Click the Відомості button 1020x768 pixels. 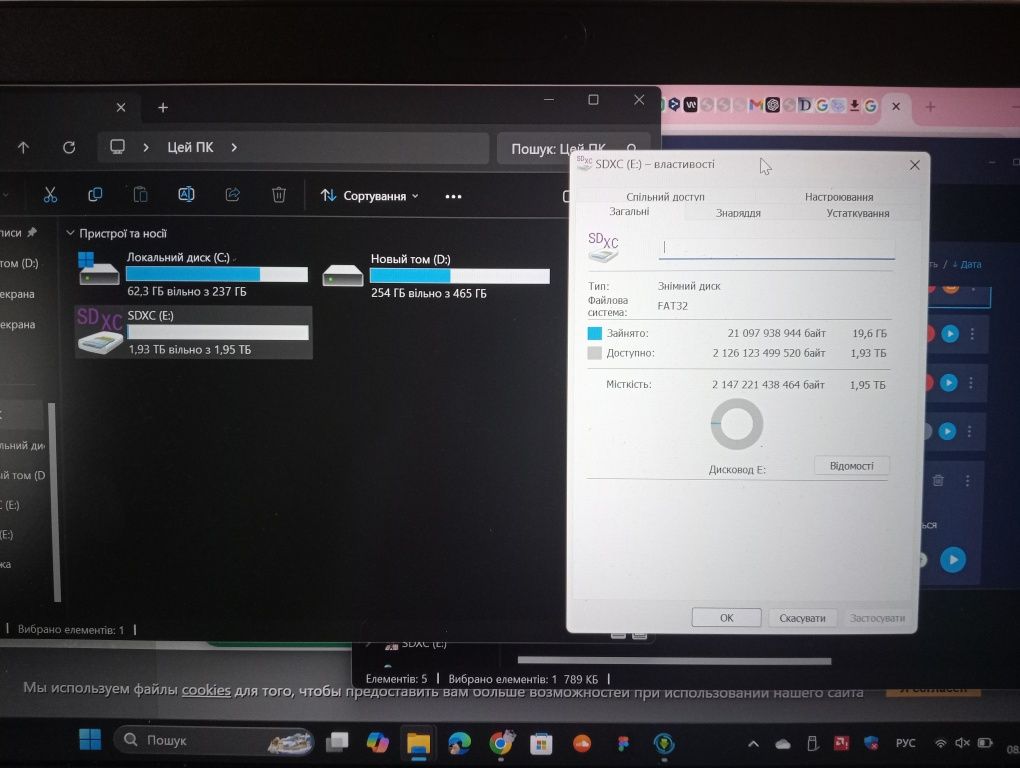[x=851, y=466]
